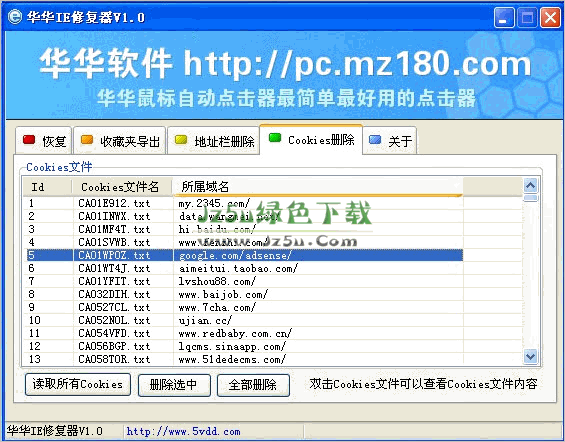The image size is (565, 442).
Task: Sort by the Id column header
Action: pos(48,187)
